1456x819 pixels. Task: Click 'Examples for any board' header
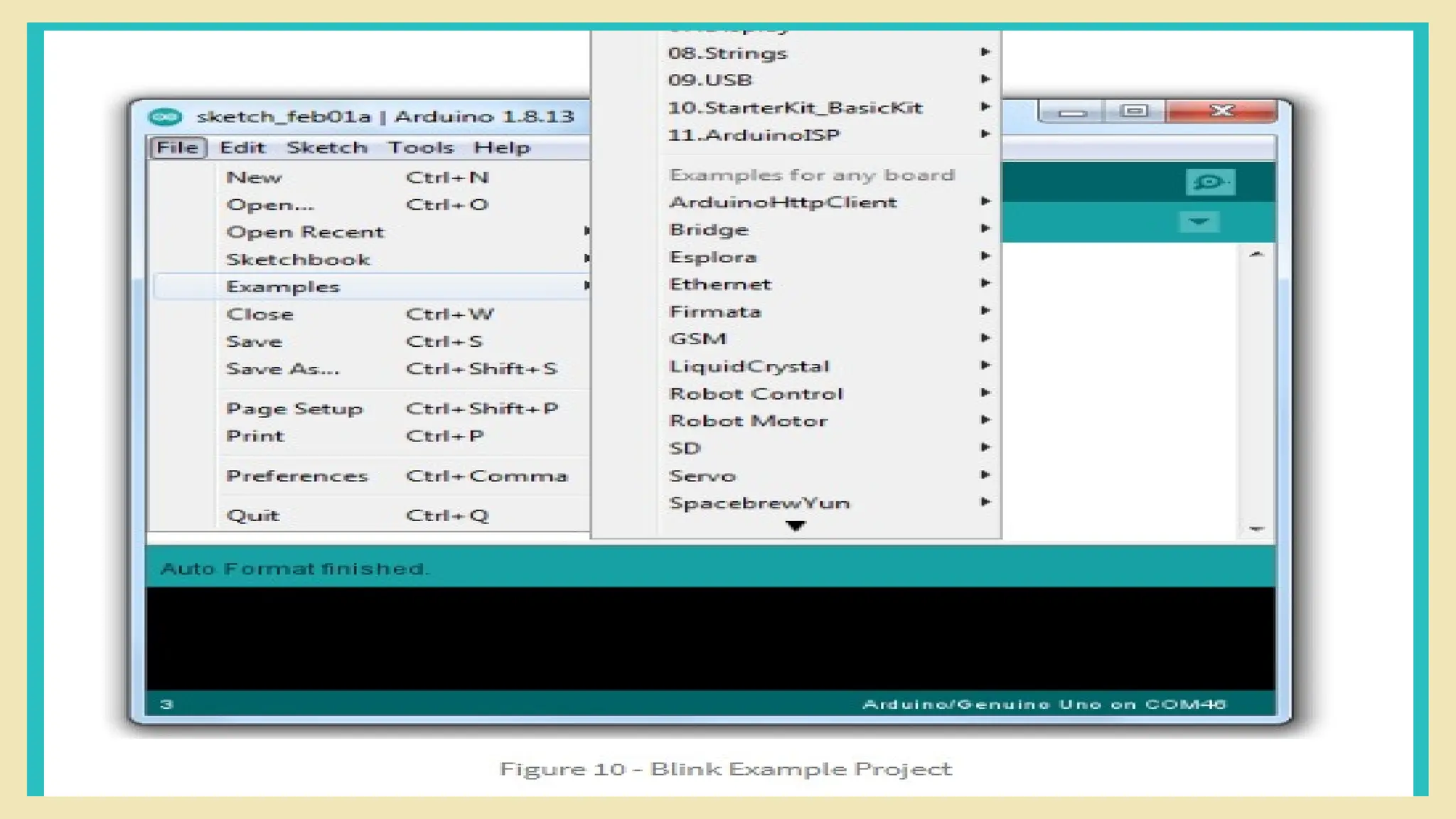[x=812, y=175]
